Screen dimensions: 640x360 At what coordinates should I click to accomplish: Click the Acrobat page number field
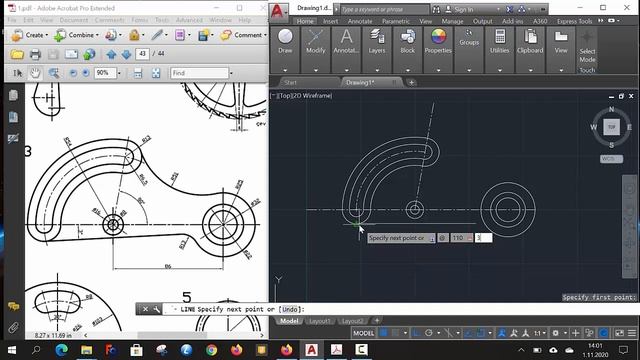click(142, 54)
